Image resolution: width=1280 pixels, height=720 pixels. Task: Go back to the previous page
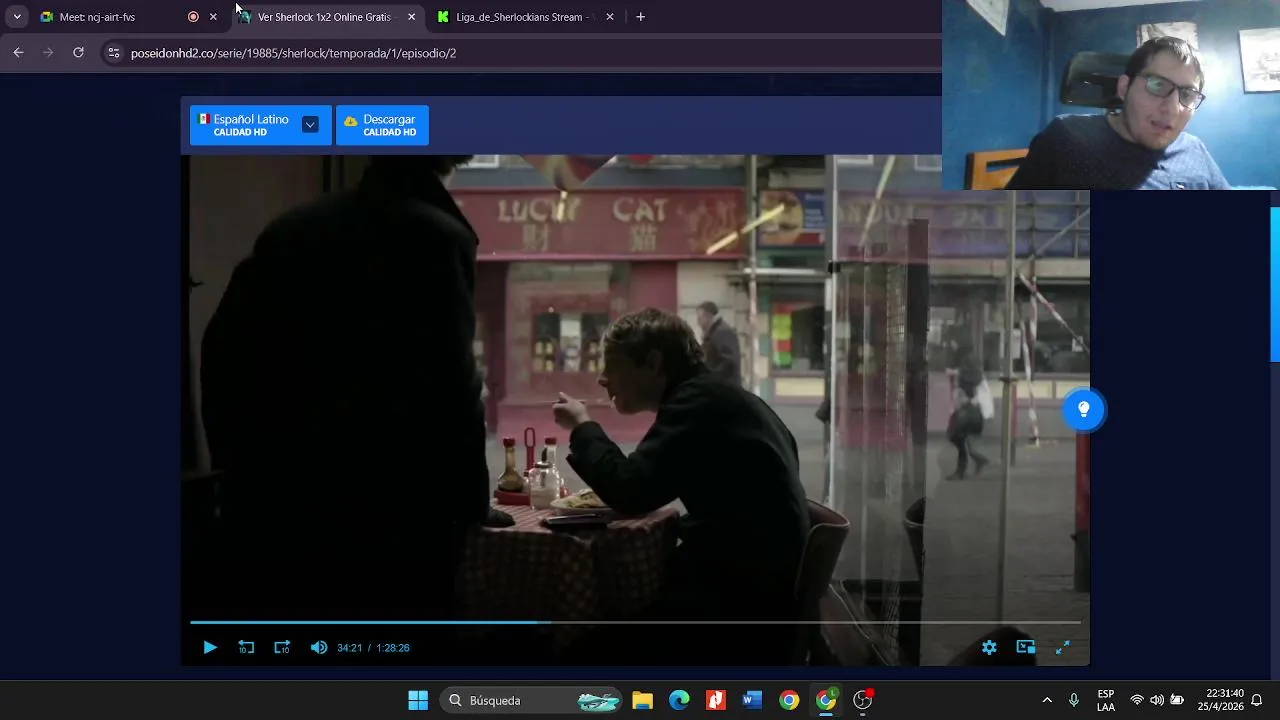tap(18, 53)
